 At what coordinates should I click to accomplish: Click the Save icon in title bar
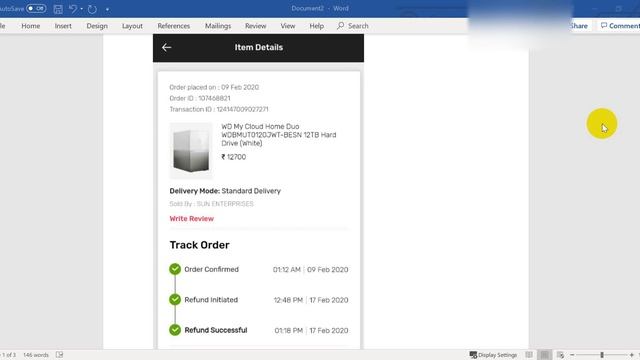coord(58,9)
